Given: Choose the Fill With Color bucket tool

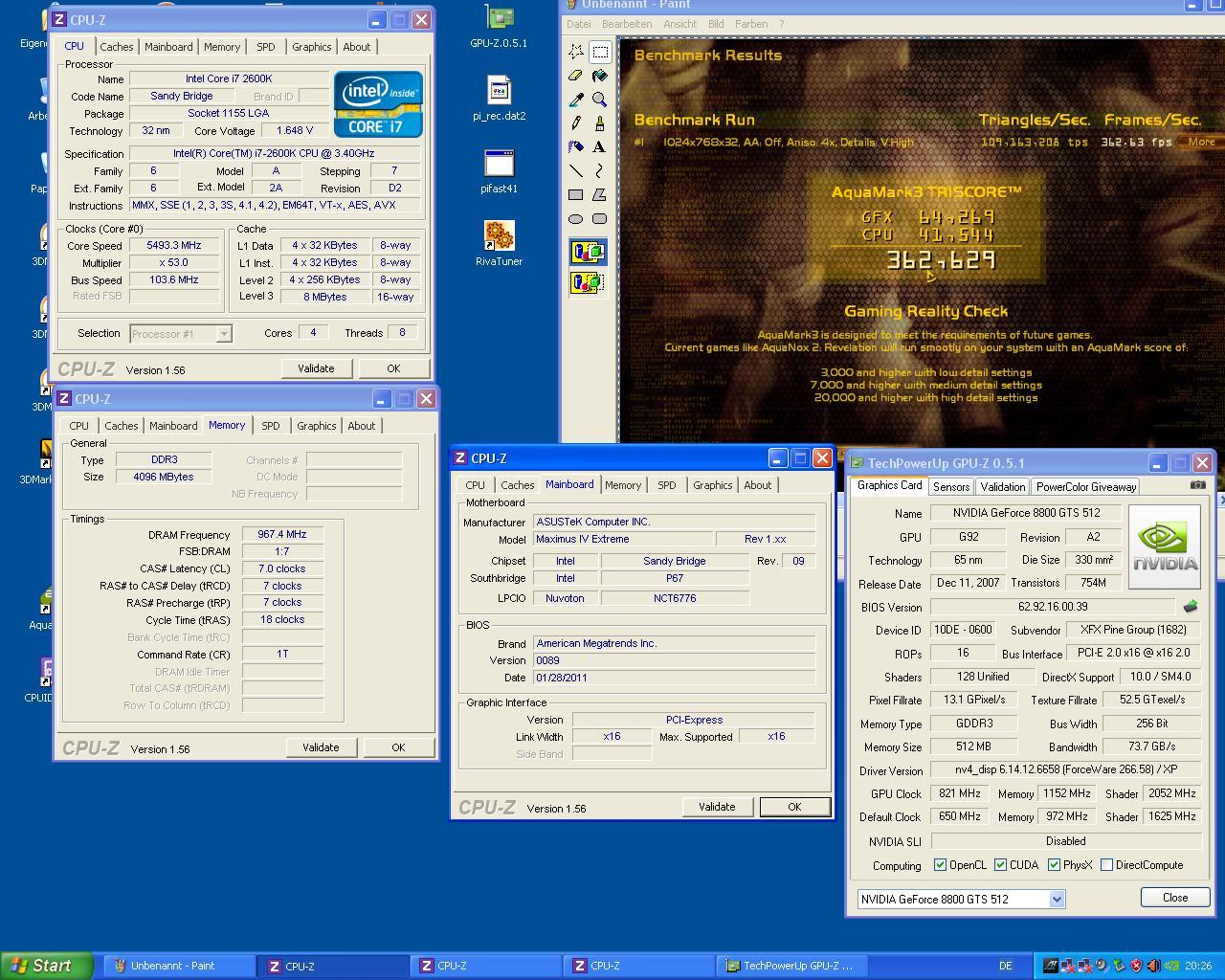Looking at the screenshot, I should point(600,76).
